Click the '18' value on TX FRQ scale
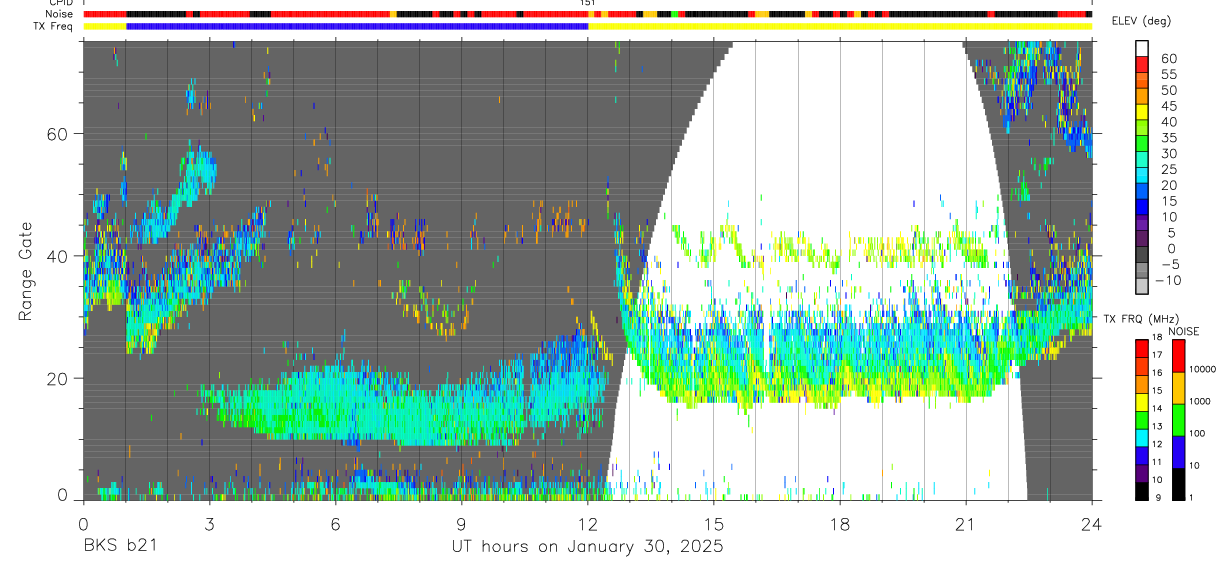This screenshot has height=567, width=1228. [x=1157, y=337]
